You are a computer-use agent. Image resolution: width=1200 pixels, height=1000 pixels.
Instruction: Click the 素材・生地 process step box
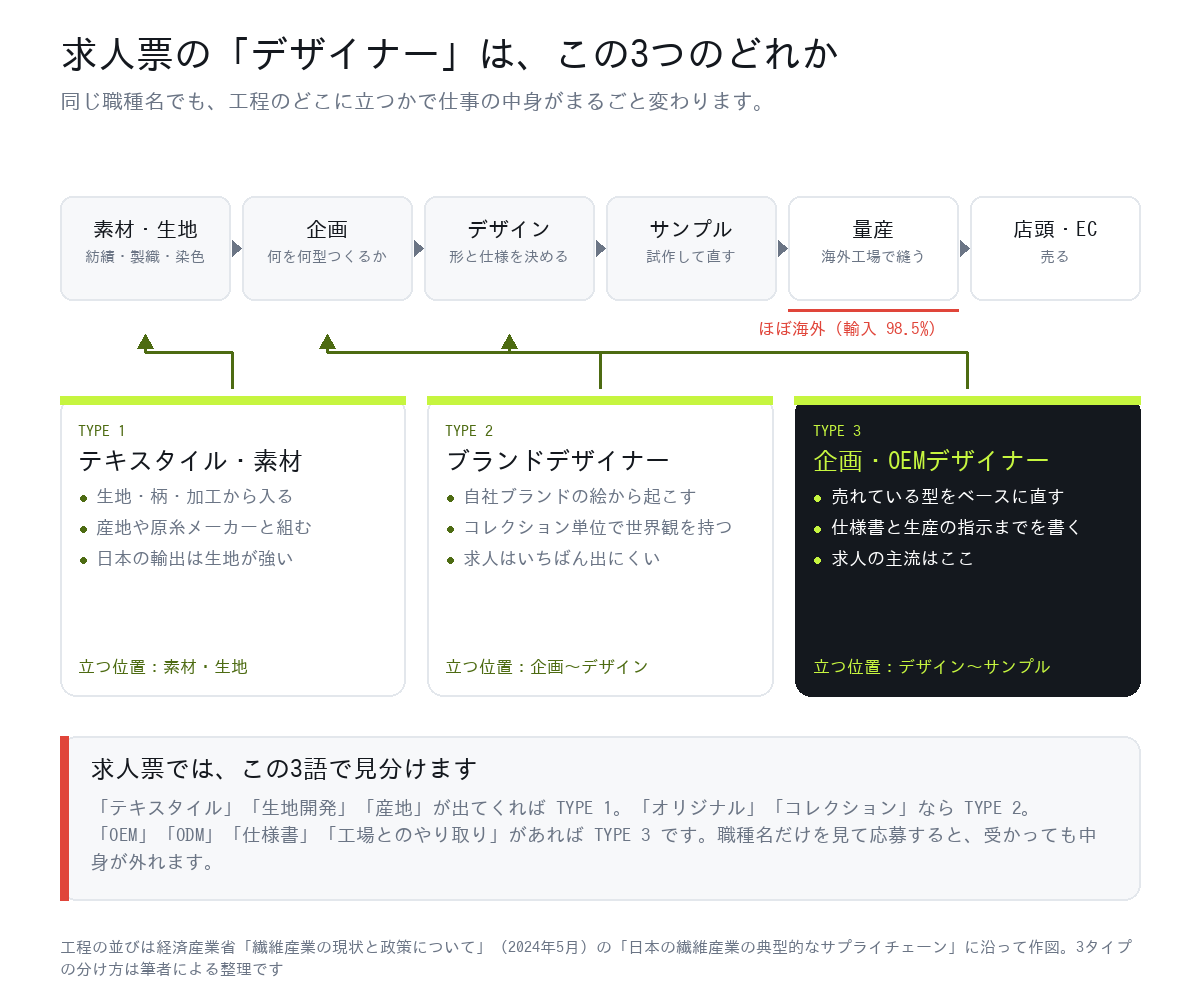tap(145, 248)
